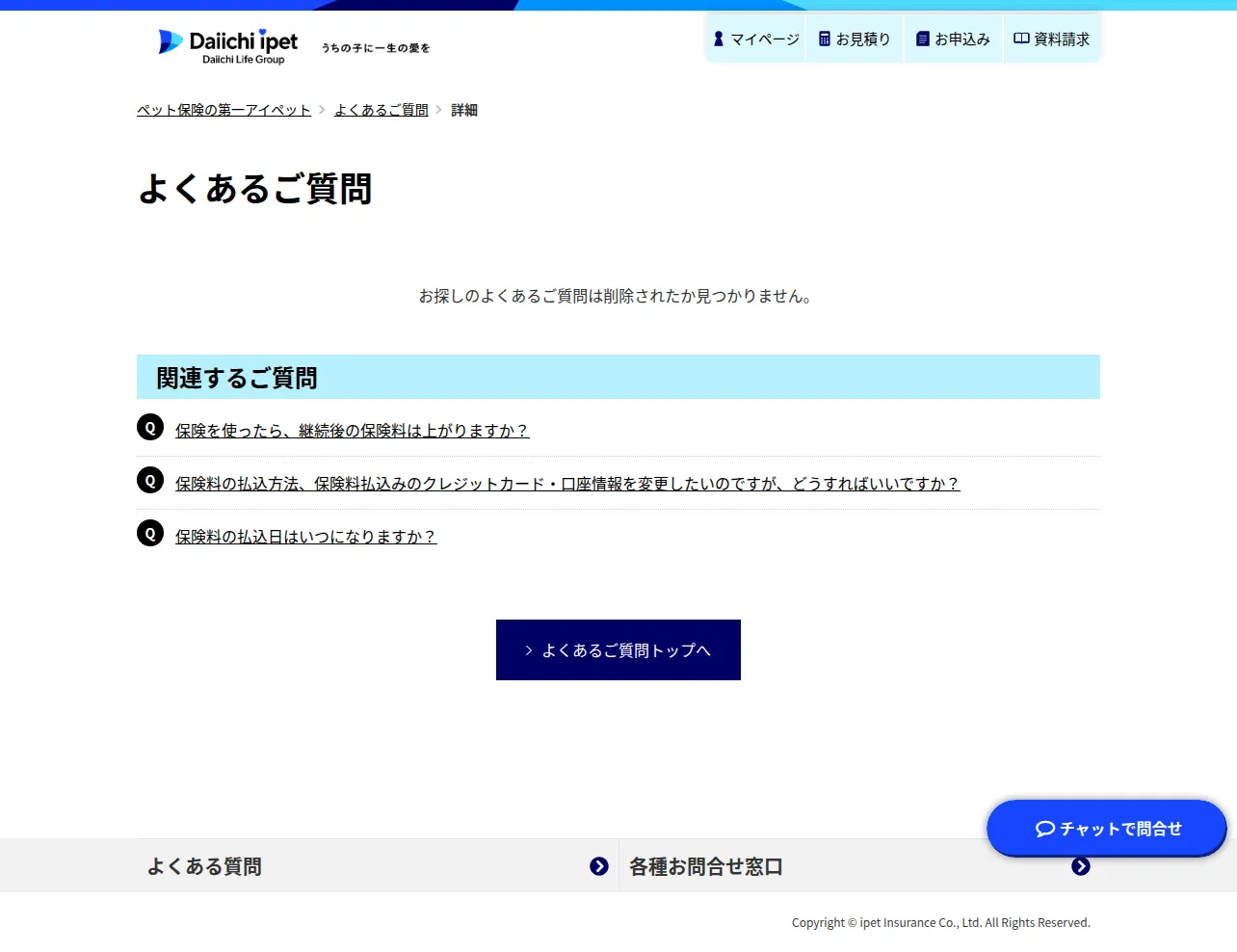Image resolution: width=1237 pixels, height=952 pixels.
Task: Open question about changing クレジットカード・口座情報
Action: [567, 484]
